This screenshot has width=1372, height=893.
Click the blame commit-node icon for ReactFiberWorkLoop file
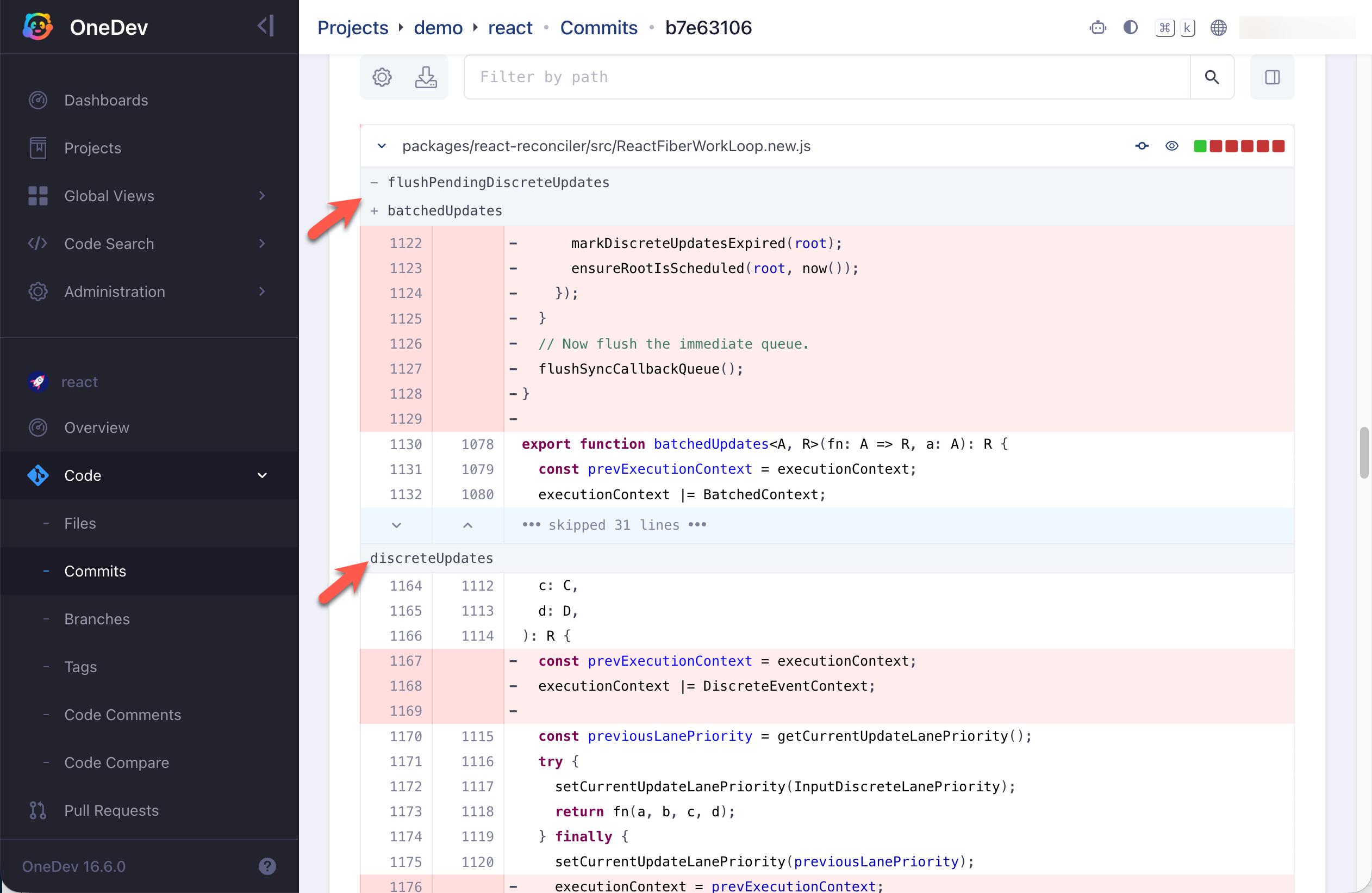(x=1142, y=146)
